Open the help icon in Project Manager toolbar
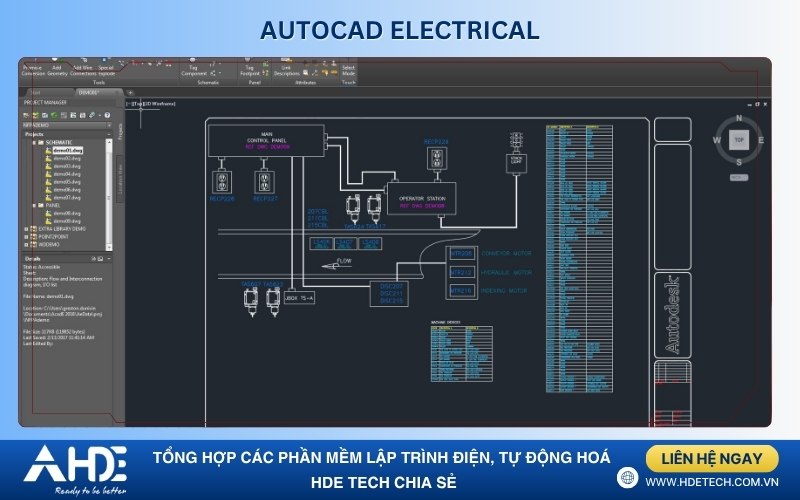The width and height of the screenshot is (800, 500). pos(108,115)
